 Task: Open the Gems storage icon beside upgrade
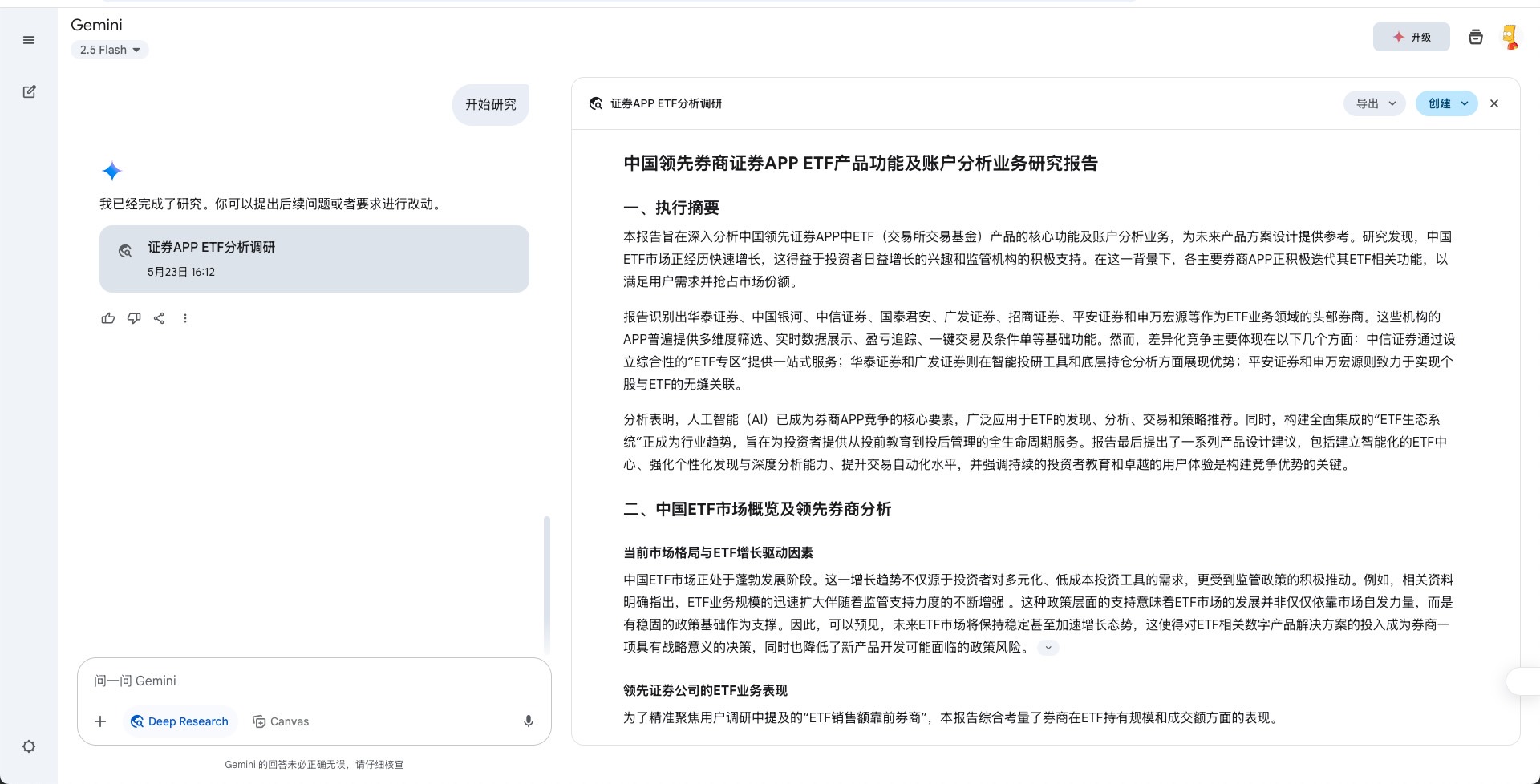(x=1476, y=37)
